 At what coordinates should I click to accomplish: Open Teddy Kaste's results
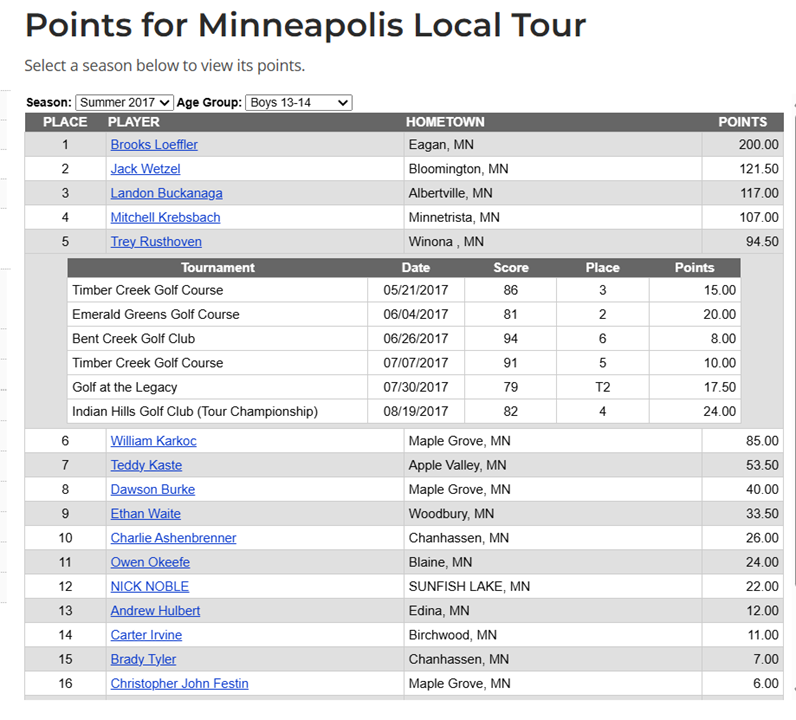[146, 465]
